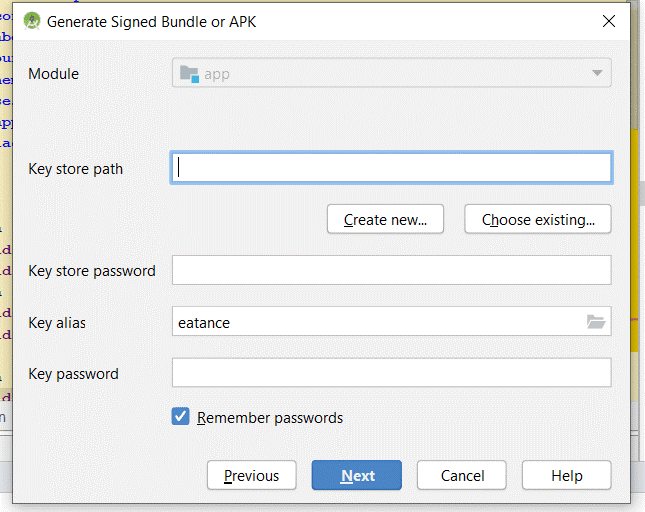Viewport: 645px width, 512px height.
Task: Click the Android Studio icon in title bar
Action: point(32,21)
